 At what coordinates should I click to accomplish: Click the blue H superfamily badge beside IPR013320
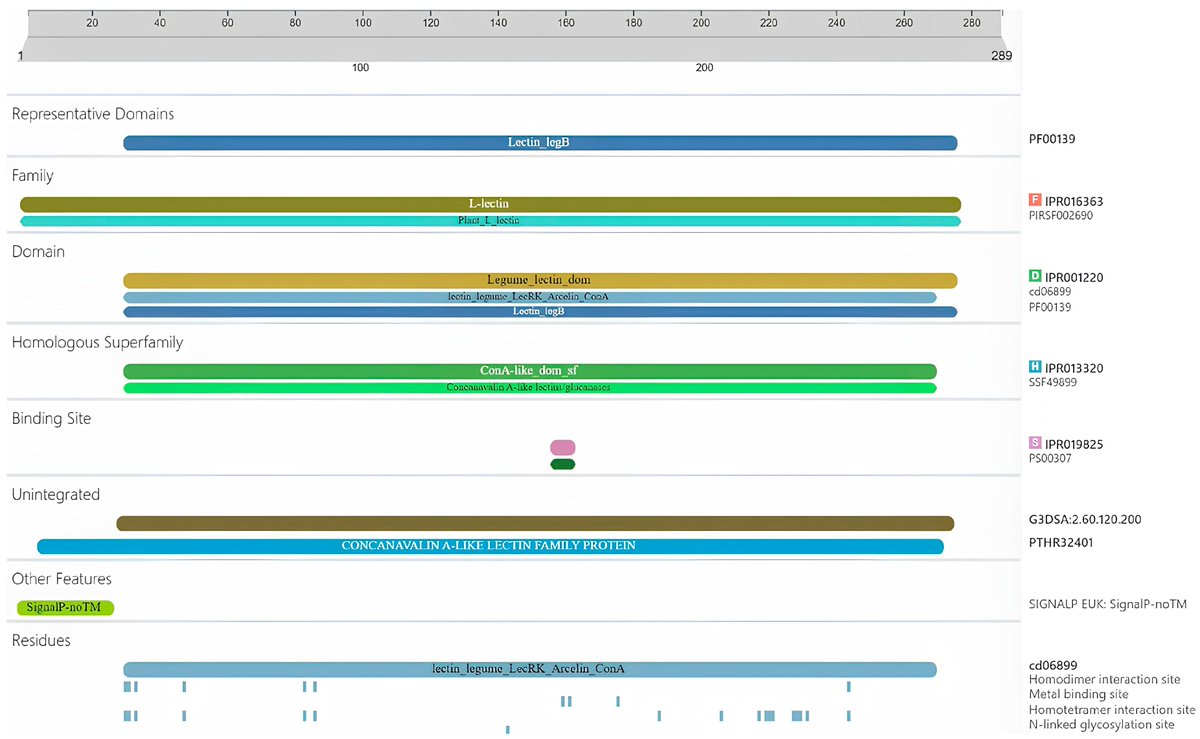pos(1036,368)
